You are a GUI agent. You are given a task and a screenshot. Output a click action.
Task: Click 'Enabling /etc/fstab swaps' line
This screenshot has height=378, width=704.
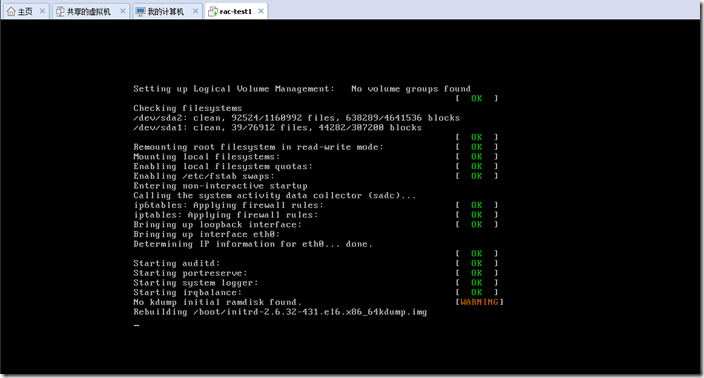click(x=204, y=176)
